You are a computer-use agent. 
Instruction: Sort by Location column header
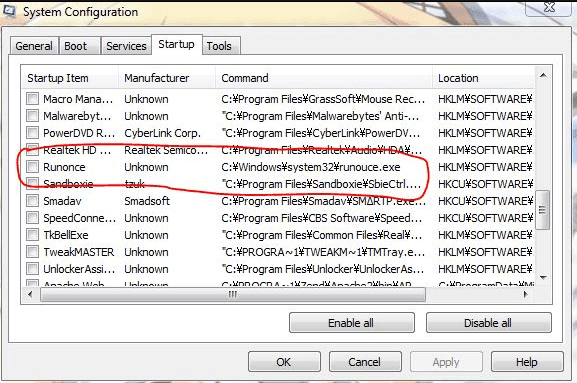483,78
